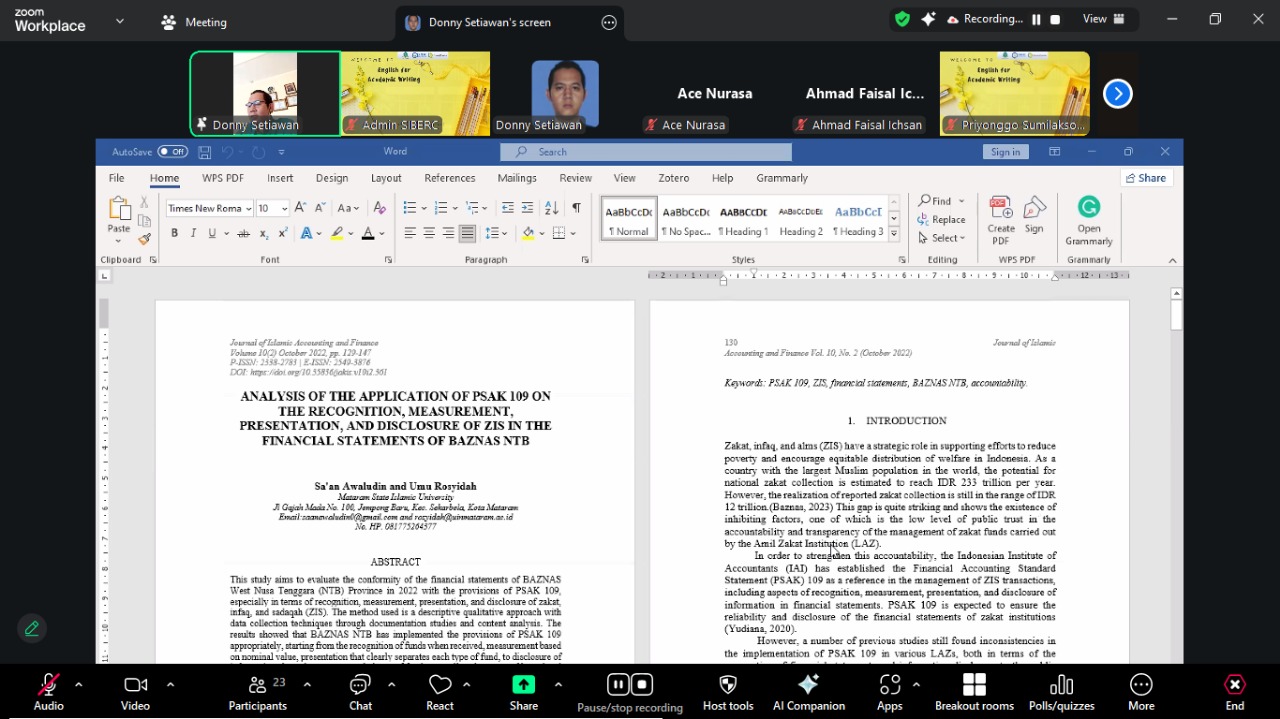Pause the recording in top bar

1036,19
